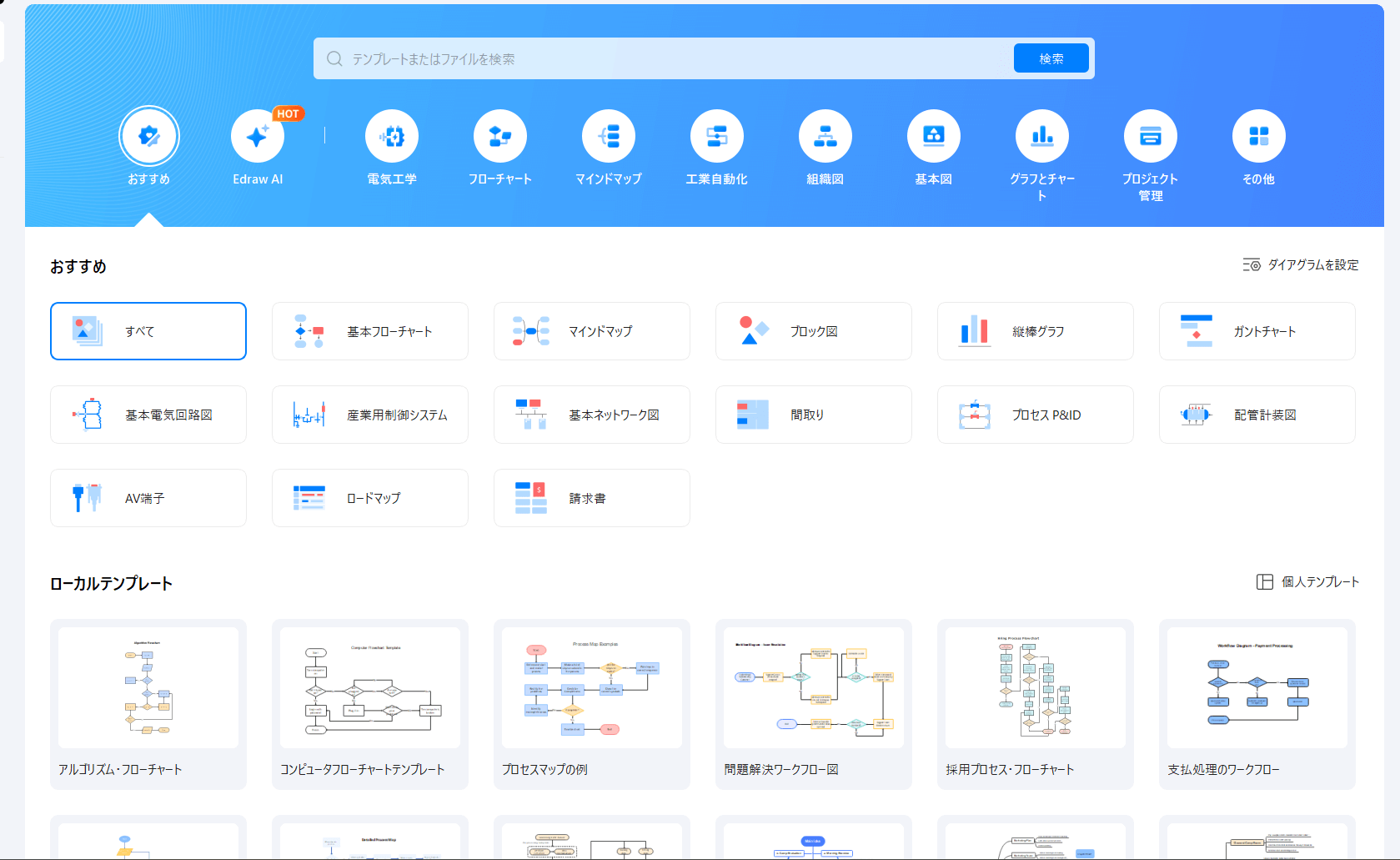Click the 請求書 invoice icon
This screenshot has height=860, width=1400.
click(x=531, y=498)
